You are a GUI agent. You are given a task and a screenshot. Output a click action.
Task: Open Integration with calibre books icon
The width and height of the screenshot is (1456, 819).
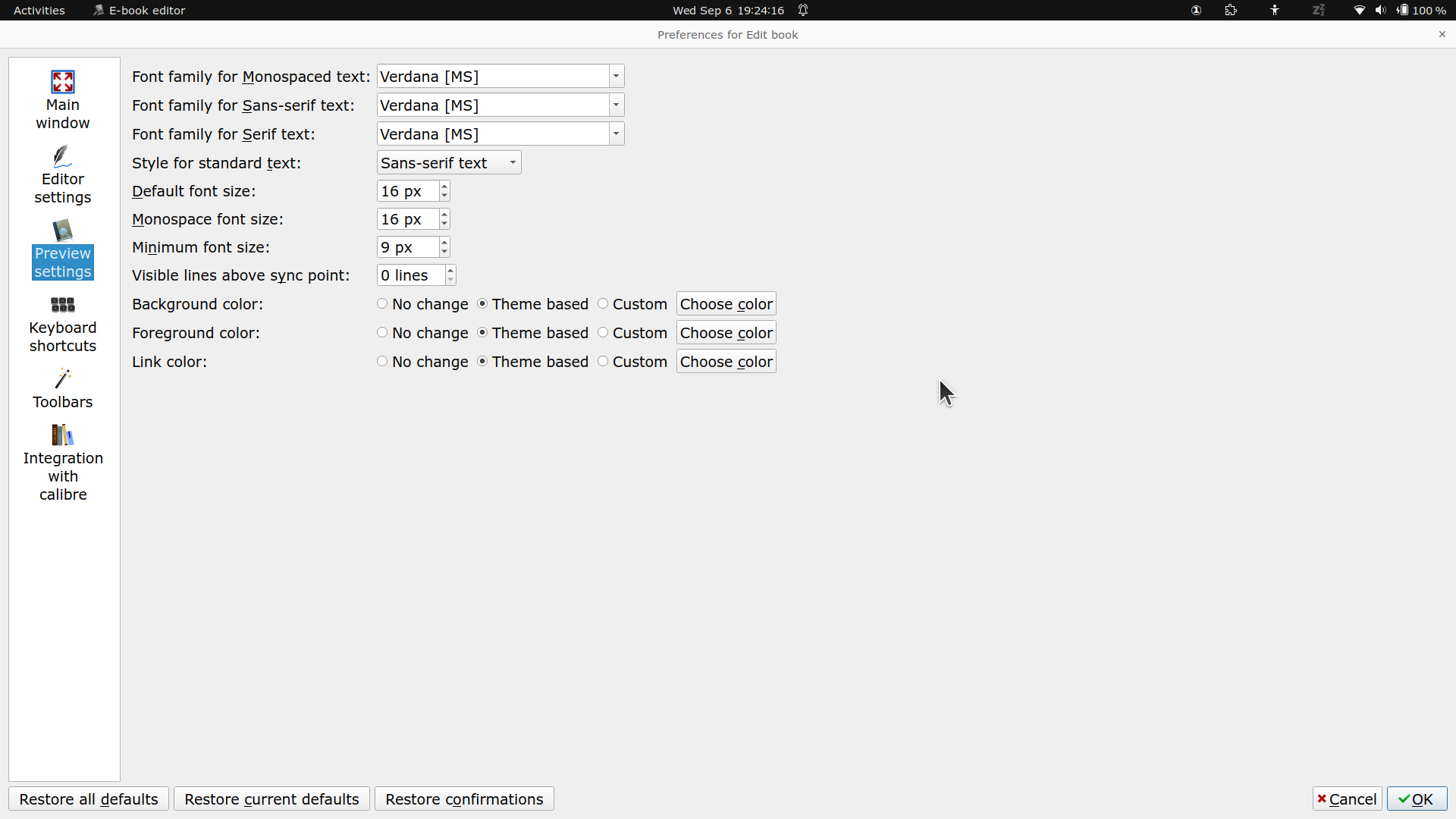click(x=62, y=435)
